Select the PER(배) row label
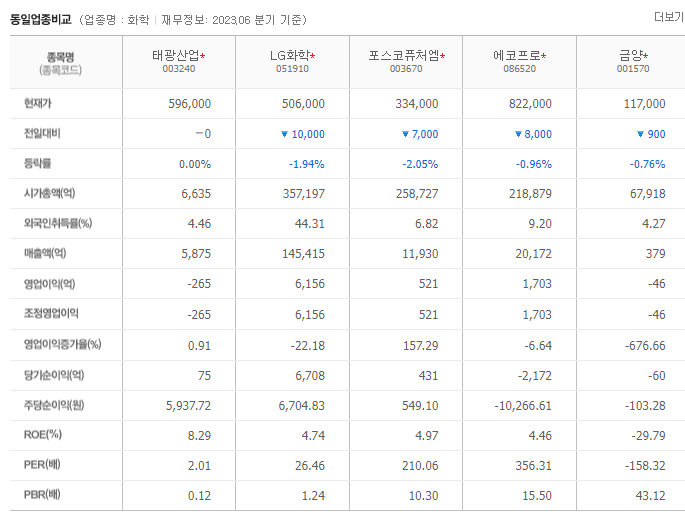The width and height of the screenshot is (685, 515). tap(42, 464)
